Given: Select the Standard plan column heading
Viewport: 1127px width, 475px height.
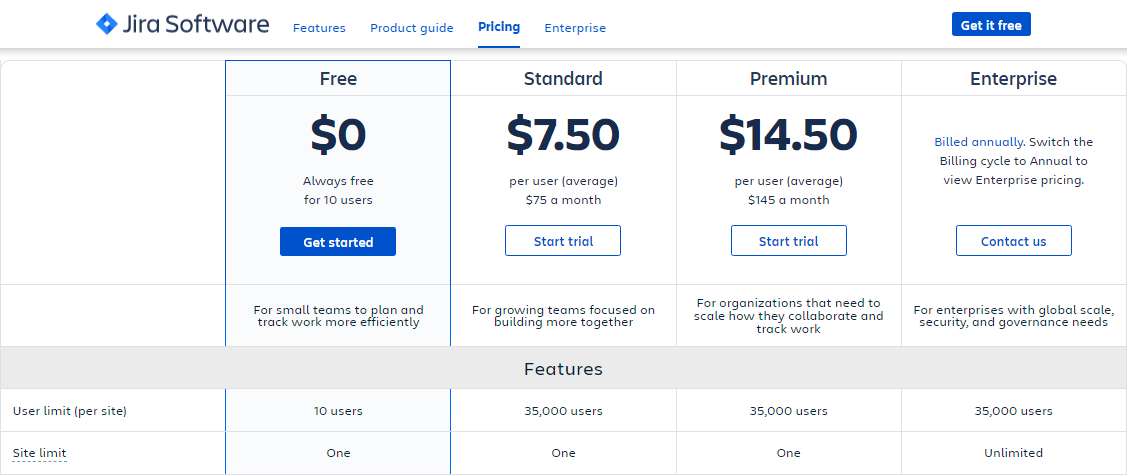Looking at the screenshot, I should [563, 79].
